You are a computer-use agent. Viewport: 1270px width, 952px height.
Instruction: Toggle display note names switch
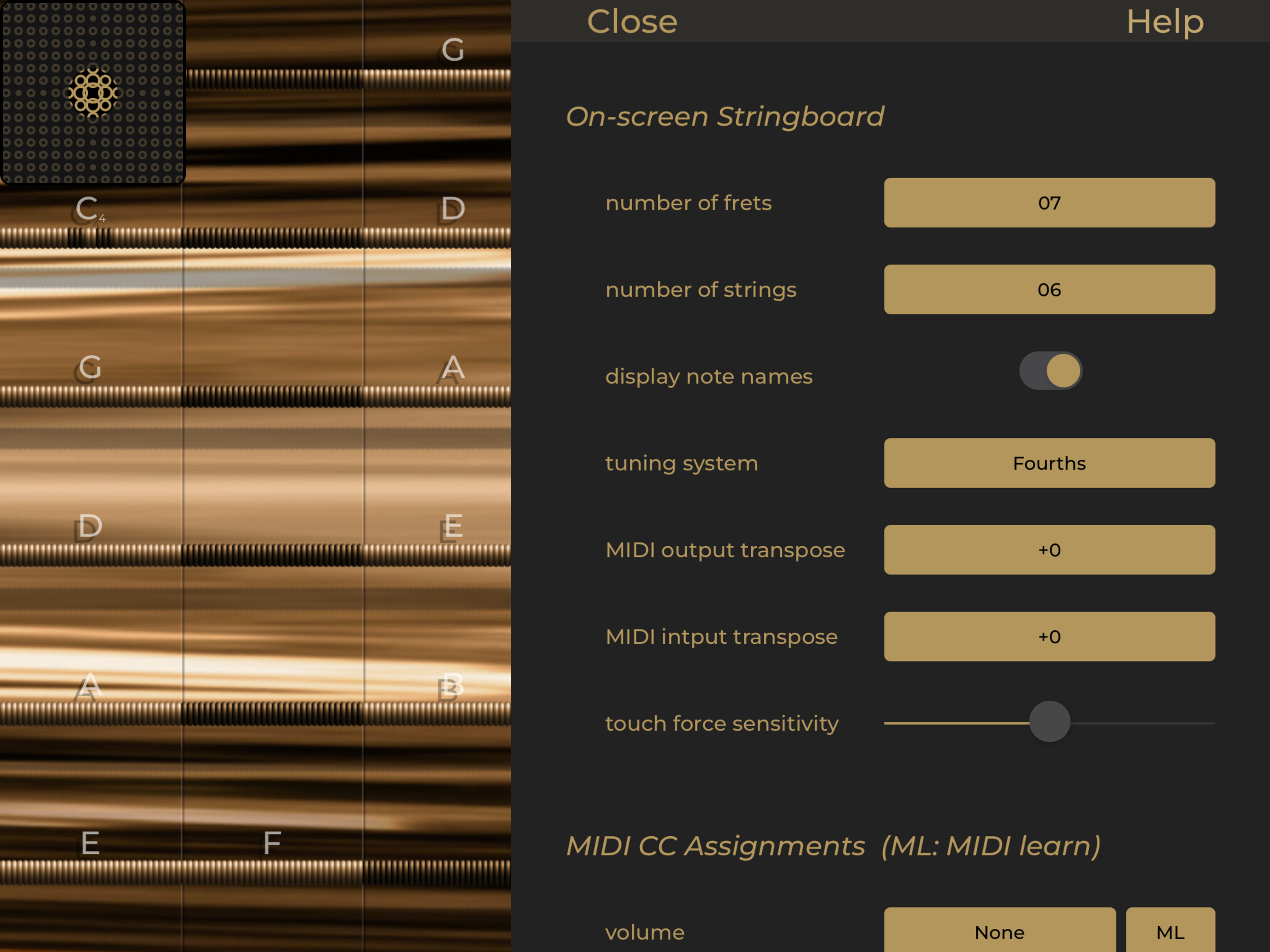(1050, 371)
